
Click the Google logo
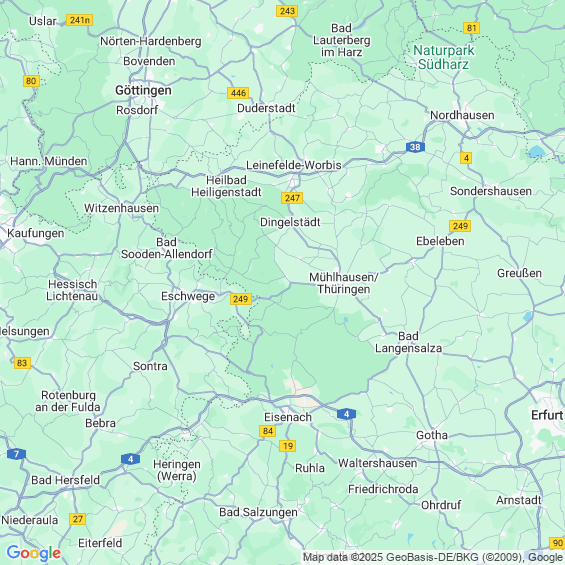click(x=34, y=553)
